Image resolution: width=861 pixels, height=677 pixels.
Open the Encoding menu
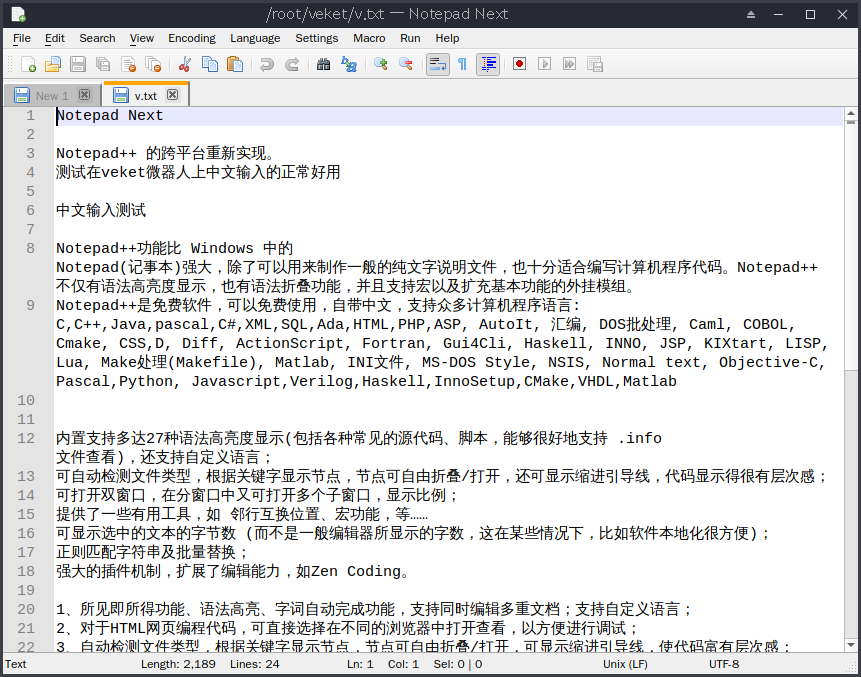192,38
